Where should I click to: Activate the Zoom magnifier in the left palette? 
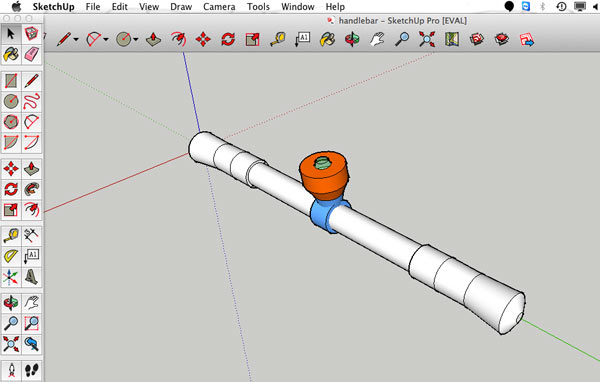[11, 323]
